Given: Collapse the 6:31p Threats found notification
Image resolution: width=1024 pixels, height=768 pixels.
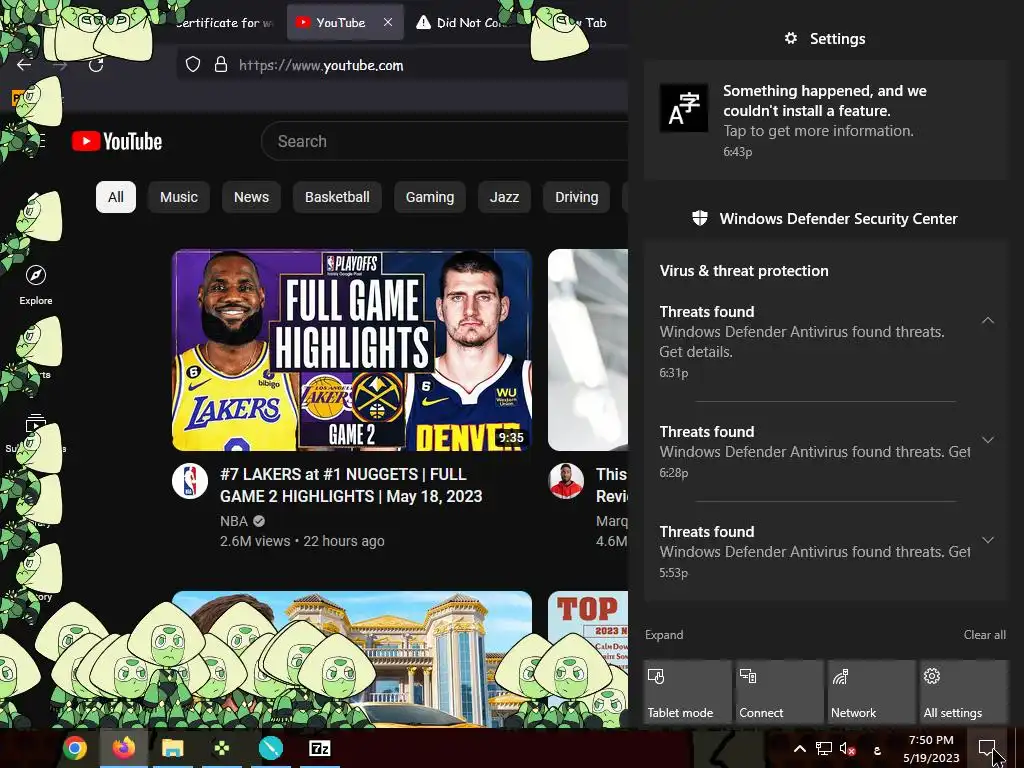Looking at the screenshot, I should pyautogui.click(x=988, y=320).
